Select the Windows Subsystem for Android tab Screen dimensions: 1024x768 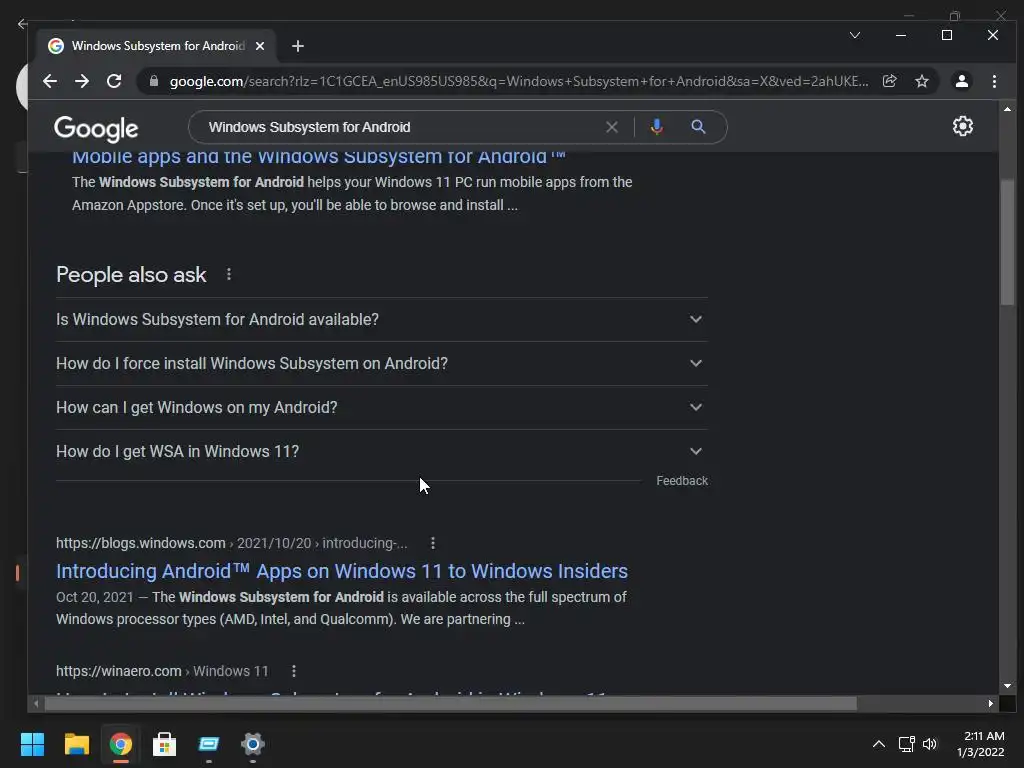tap(157, 46)
